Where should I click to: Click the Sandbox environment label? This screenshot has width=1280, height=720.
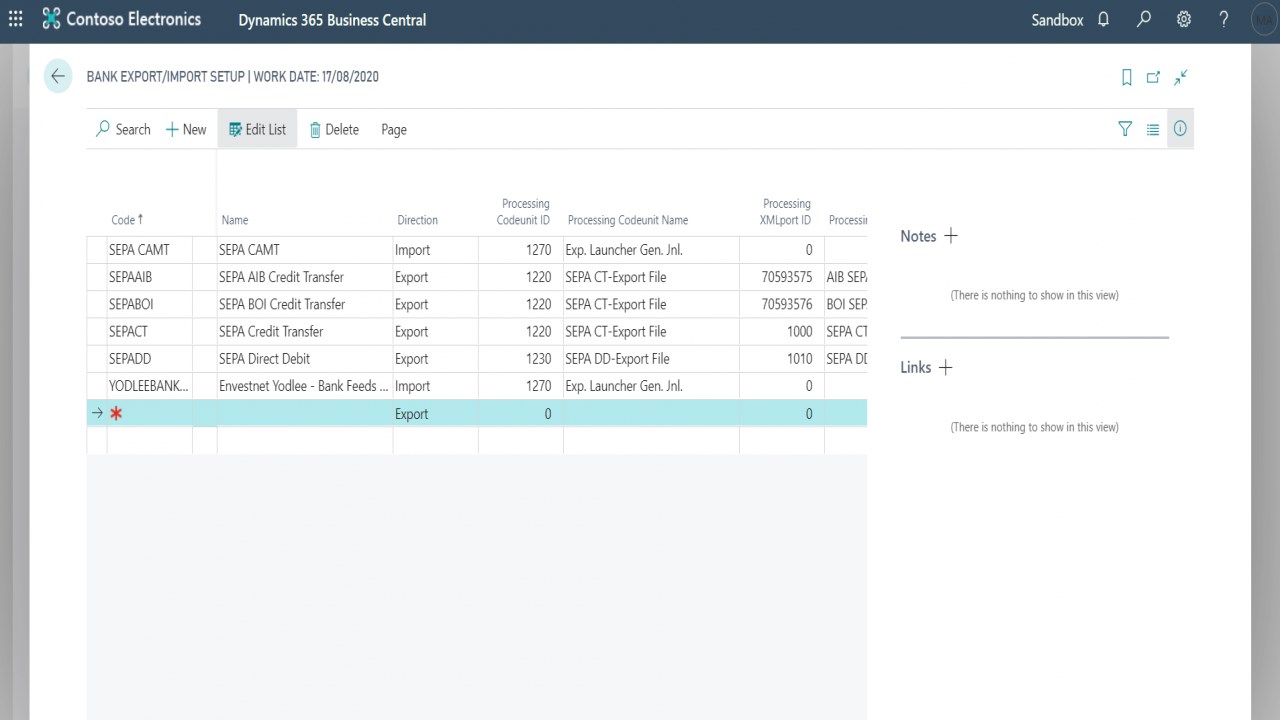pos(1057,19)
